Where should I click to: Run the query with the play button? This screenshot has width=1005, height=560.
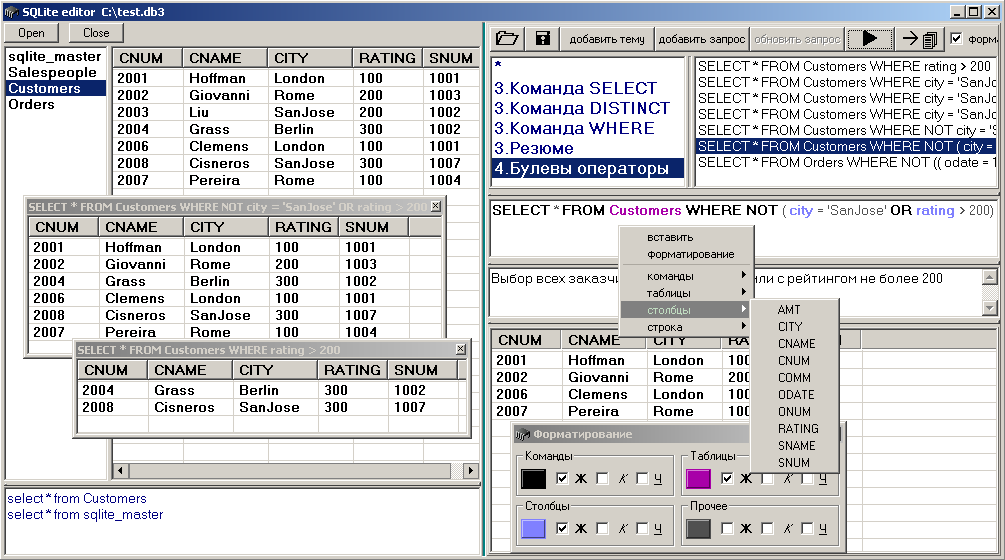coord(869,39)
